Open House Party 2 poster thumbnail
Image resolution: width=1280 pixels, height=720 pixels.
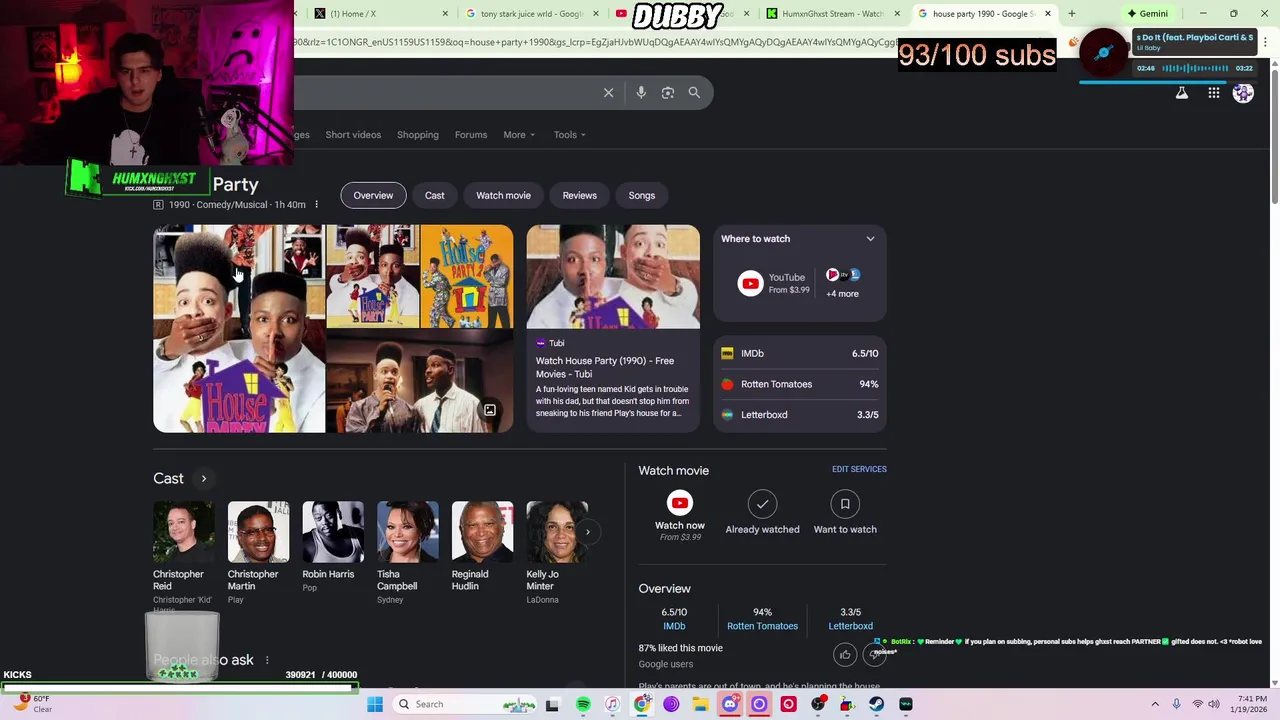pyautogui.click(x=467, y=276)
